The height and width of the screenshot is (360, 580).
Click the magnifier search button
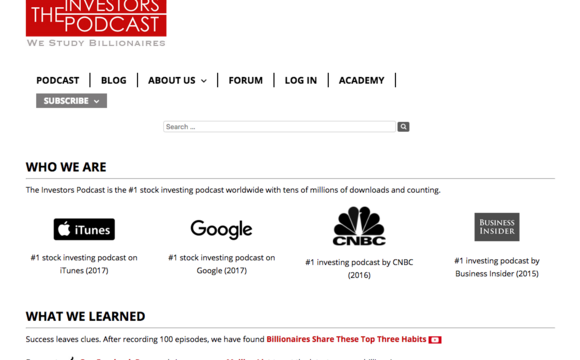tap(403, 127)
